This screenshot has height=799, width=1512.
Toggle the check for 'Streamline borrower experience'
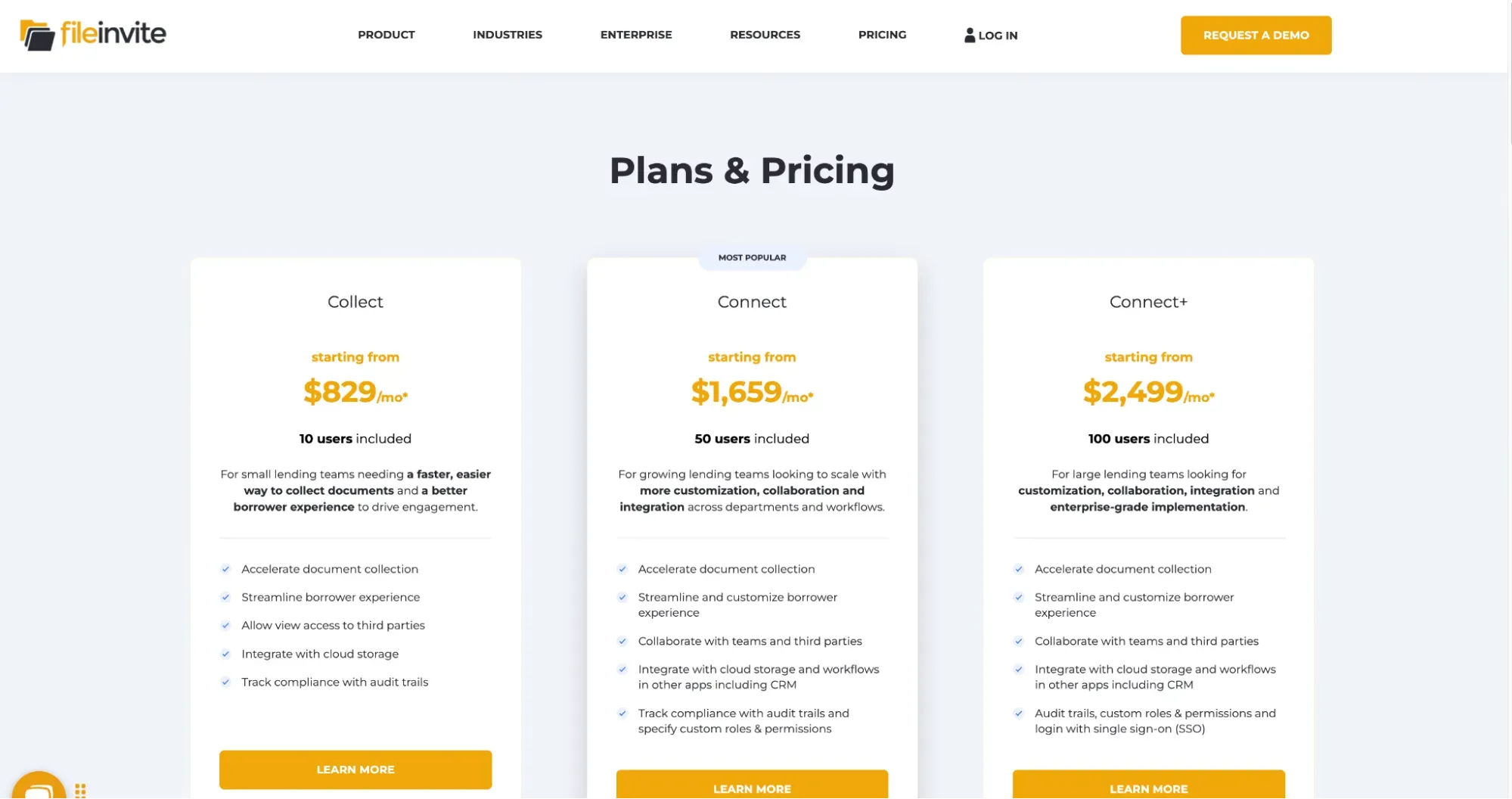(x=225, y=597)
